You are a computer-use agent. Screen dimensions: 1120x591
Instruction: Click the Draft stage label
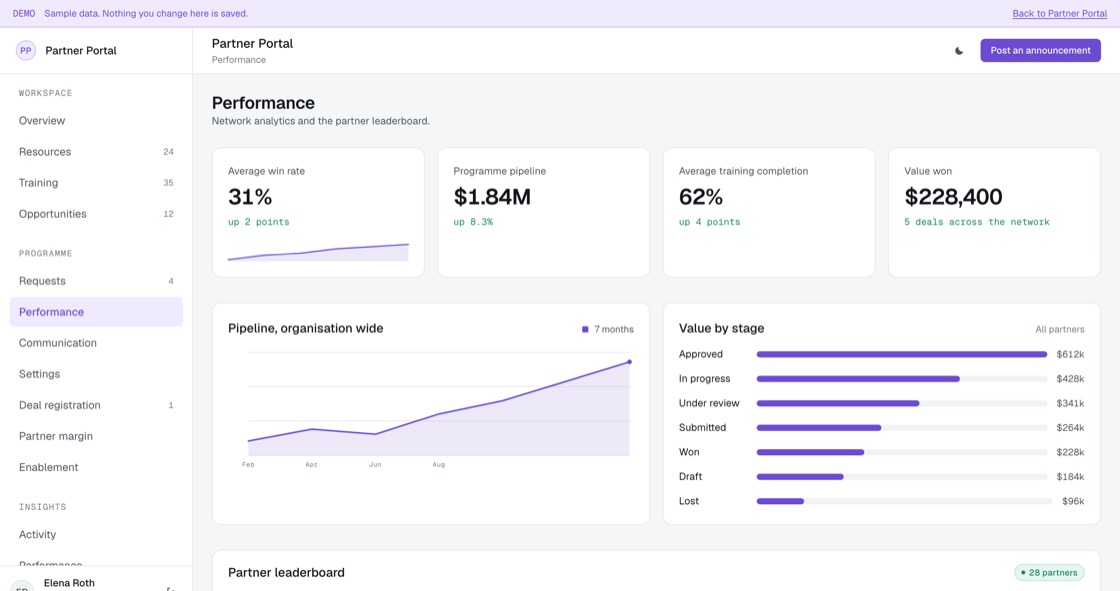click(690, 477)
